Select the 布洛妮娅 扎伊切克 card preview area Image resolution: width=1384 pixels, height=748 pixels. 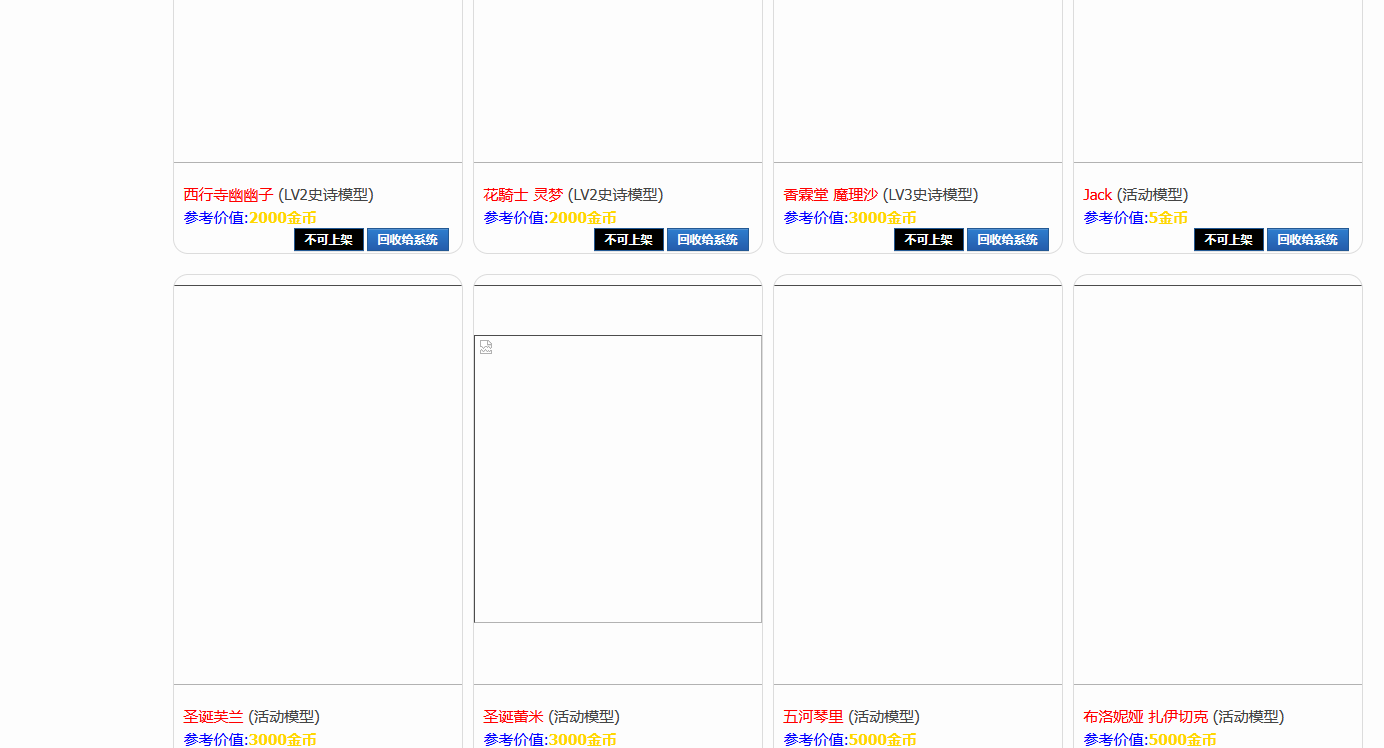[1218, 485]
